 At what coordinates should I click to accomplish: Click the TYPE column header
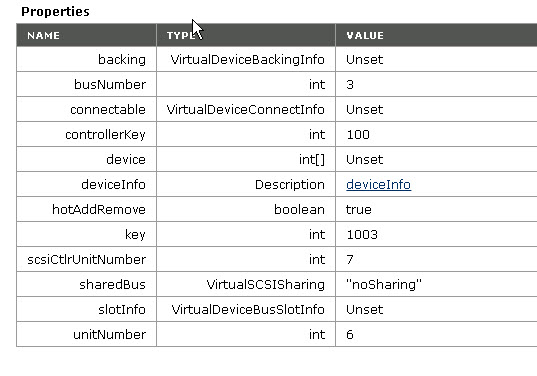(181, 35)
